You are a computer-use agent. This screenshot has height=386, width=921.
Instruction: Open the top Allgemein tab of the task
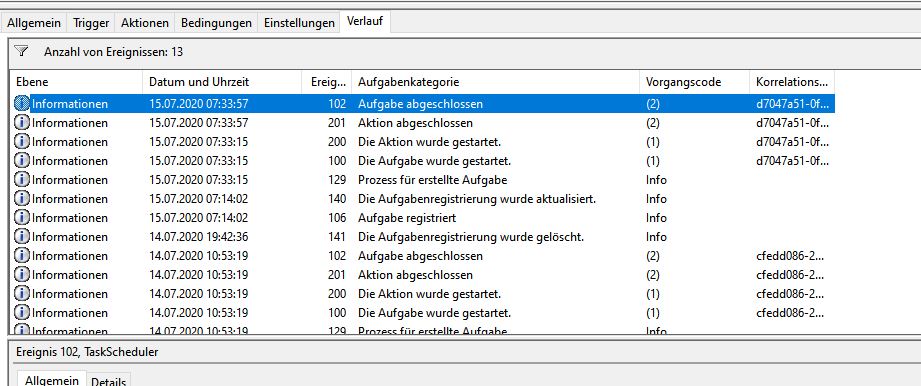(x=34, y=23)
